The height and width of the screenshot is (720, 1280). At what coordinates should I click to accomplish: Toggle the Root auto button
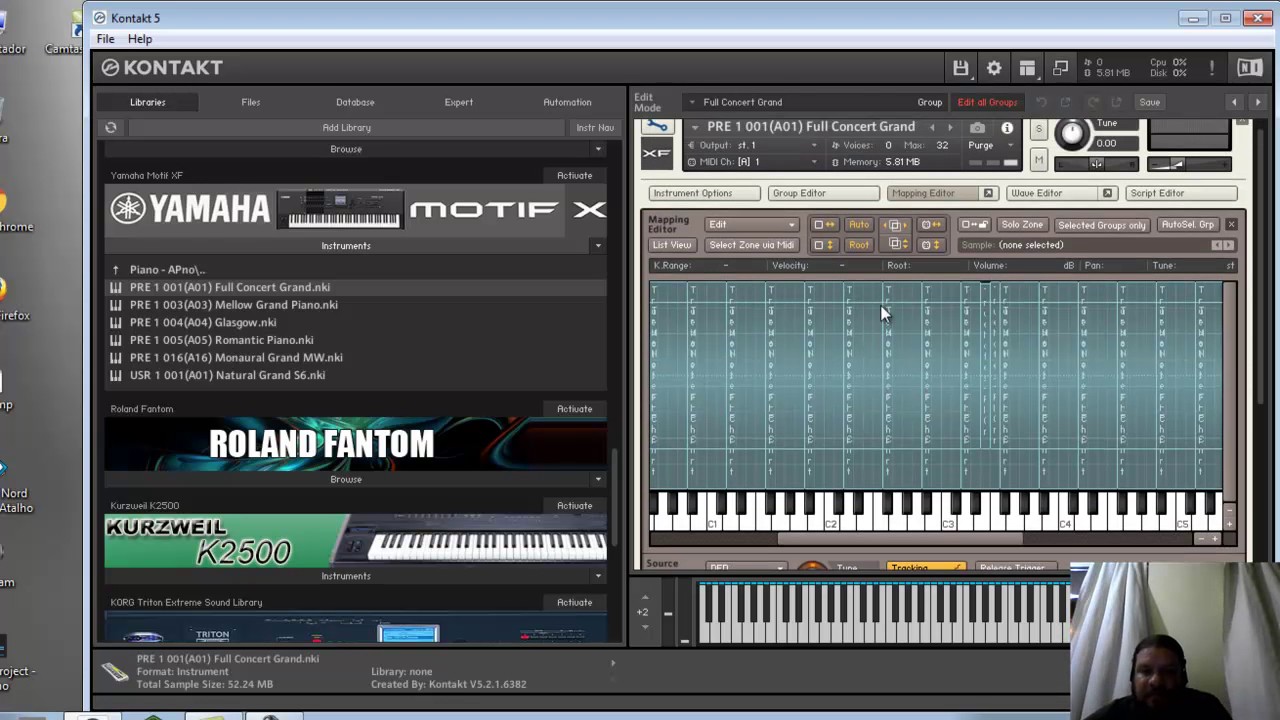tap(859, 245)
